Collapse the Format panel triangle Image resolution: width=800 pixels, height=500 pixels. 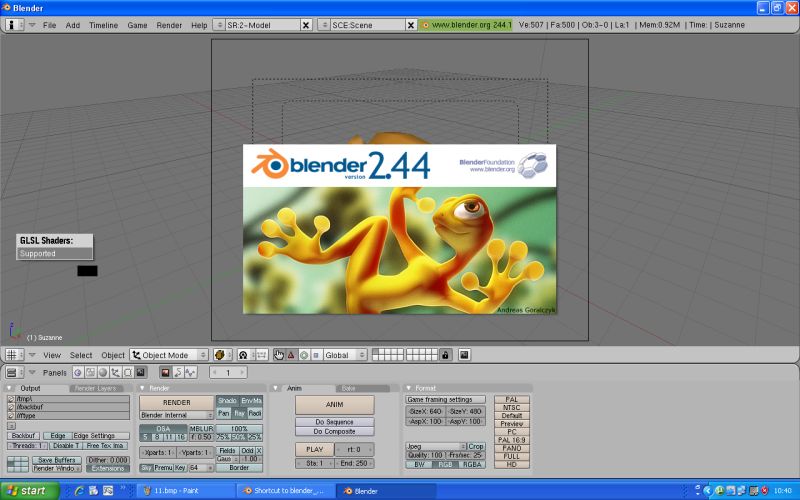408,388
